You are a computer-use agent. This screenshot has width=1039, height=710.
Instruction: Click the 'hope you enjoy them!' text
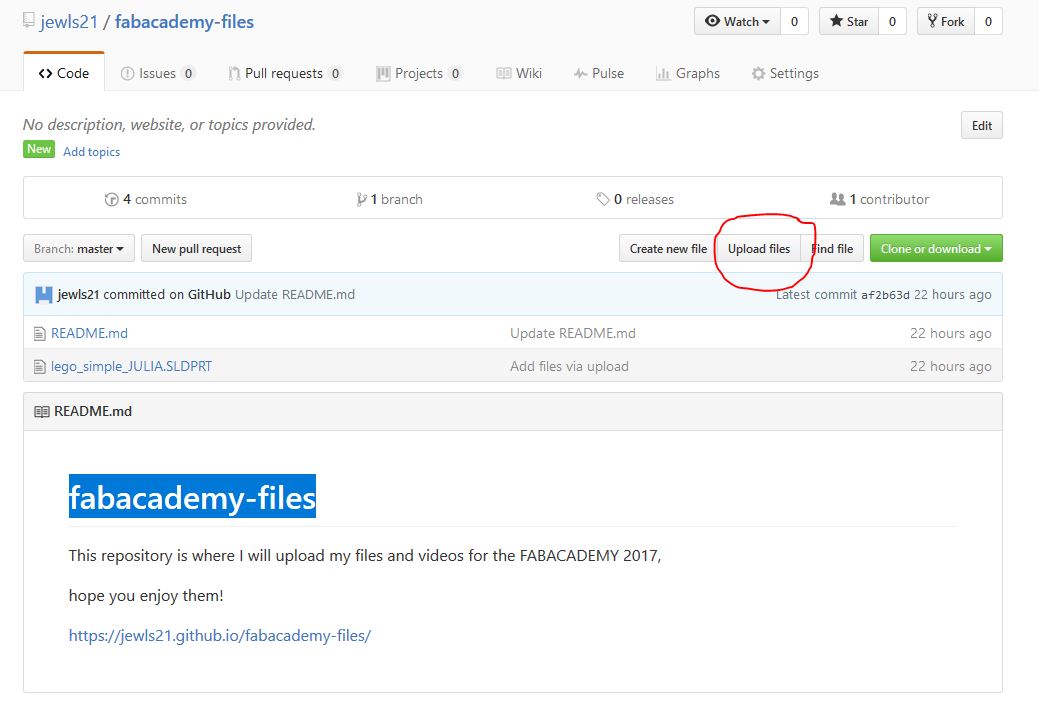tap(146, 596)
